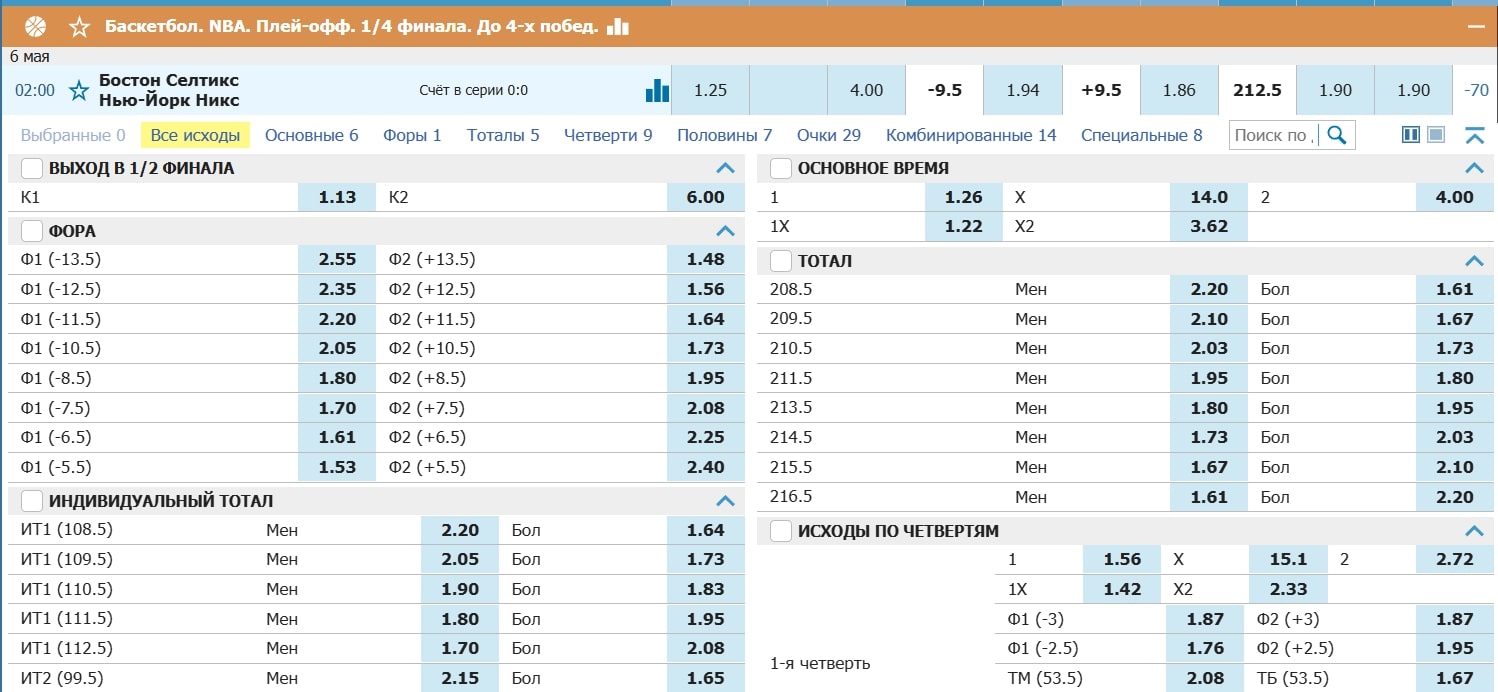Open the Комбинированные 14 tab
1498x692 pixels.
point(971,135)
